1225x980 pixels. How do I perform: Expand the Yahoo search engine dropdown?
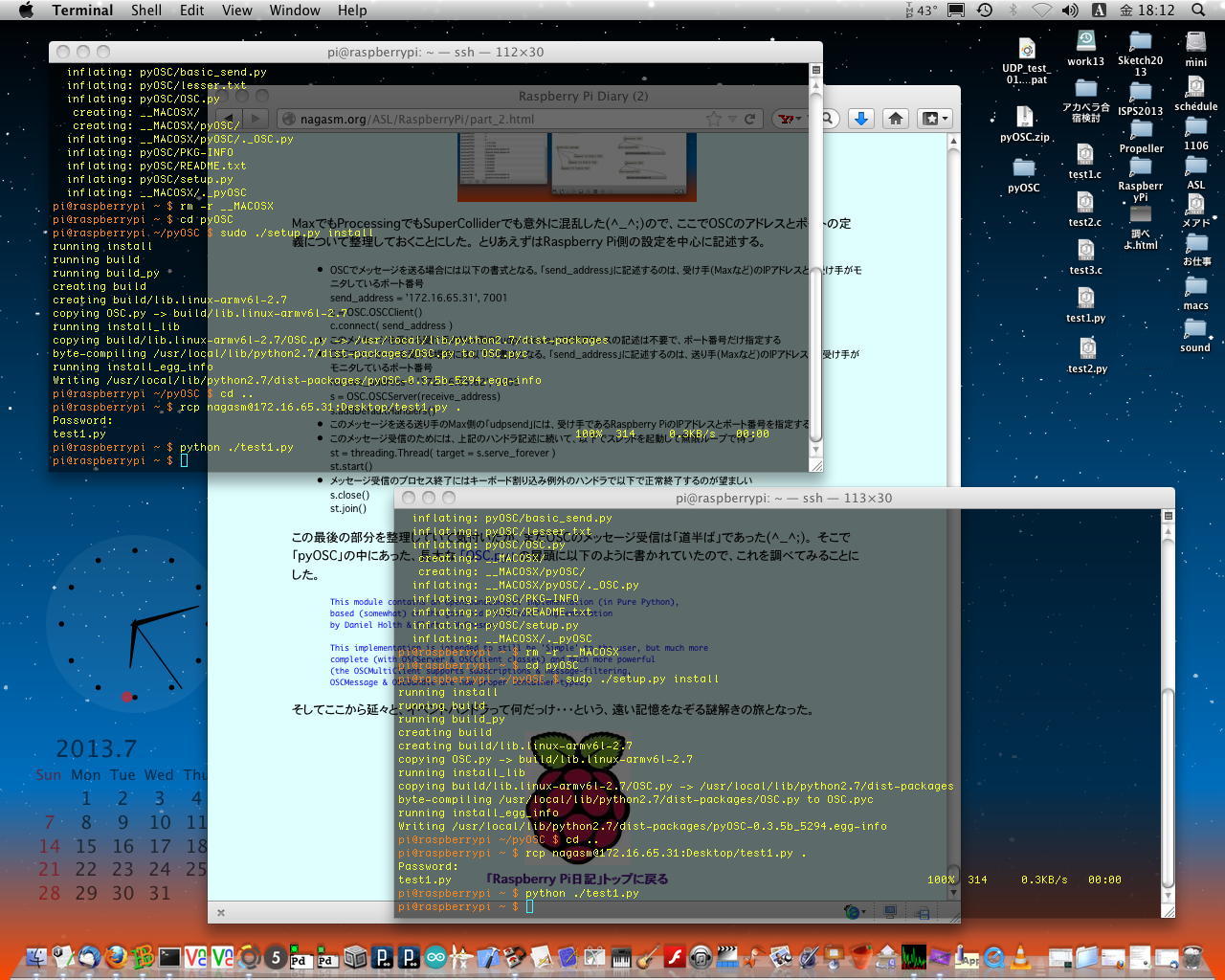[789, 120]
